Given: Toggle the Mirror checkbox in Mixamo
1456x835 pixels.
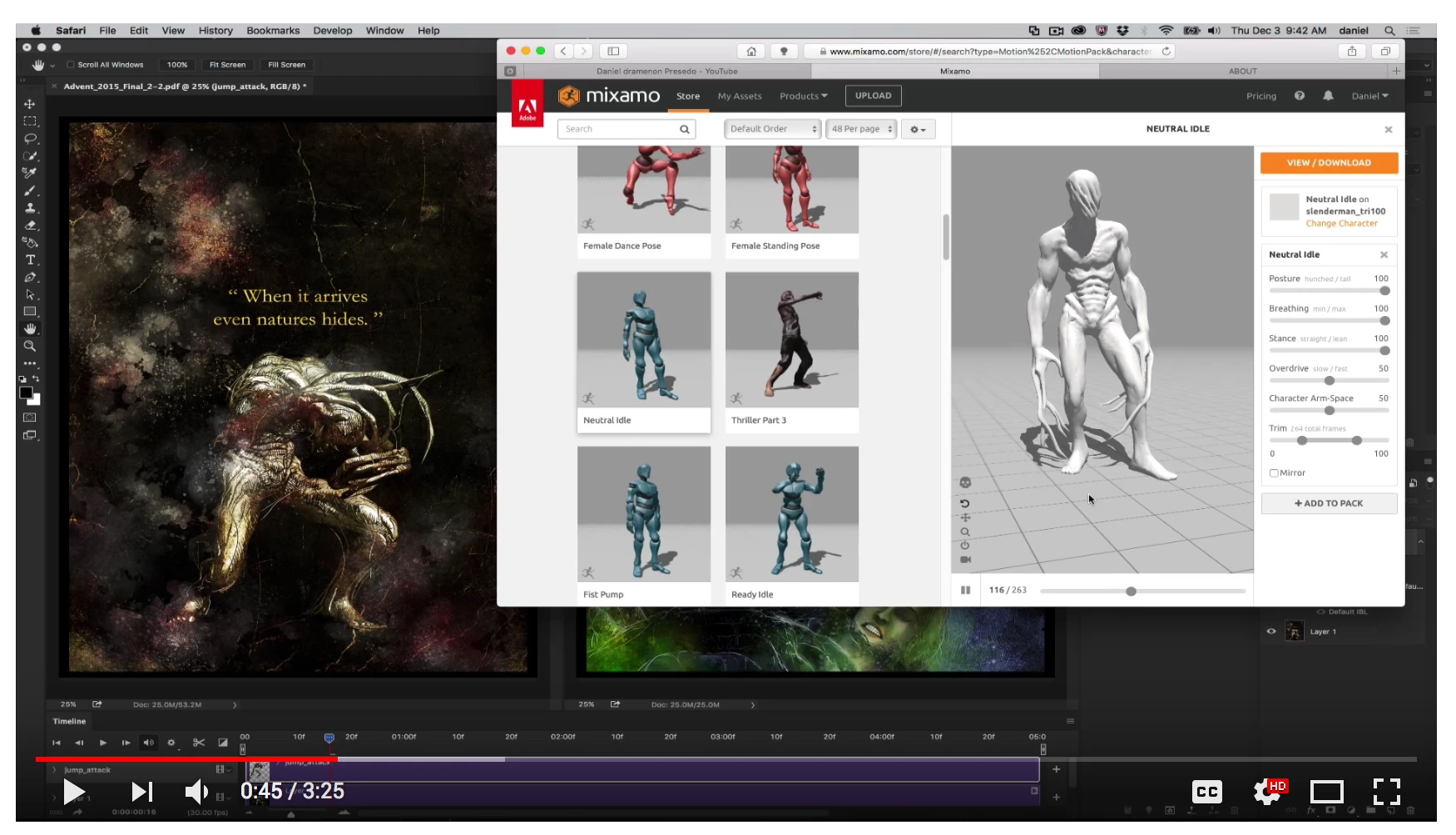Looking at the screenshot, I should tap(1274, 473).
